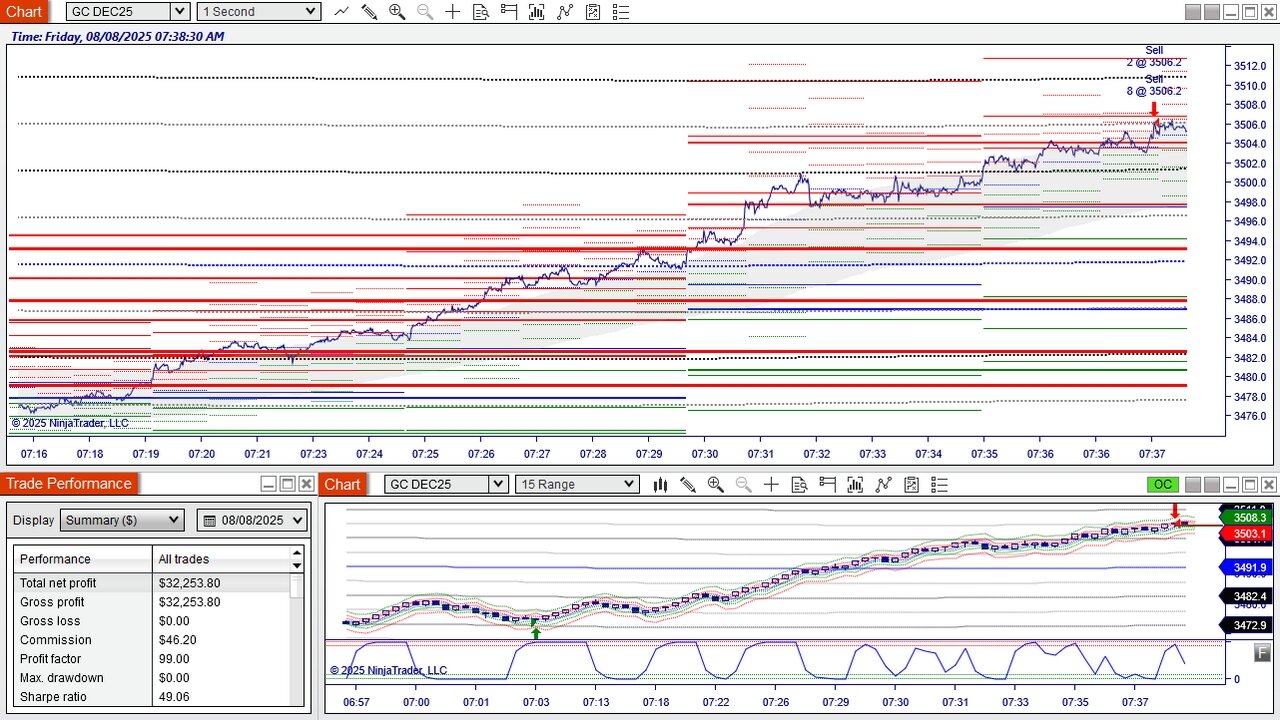
Task: Select the Trade Performance tab
Action: tap(69, 484)
